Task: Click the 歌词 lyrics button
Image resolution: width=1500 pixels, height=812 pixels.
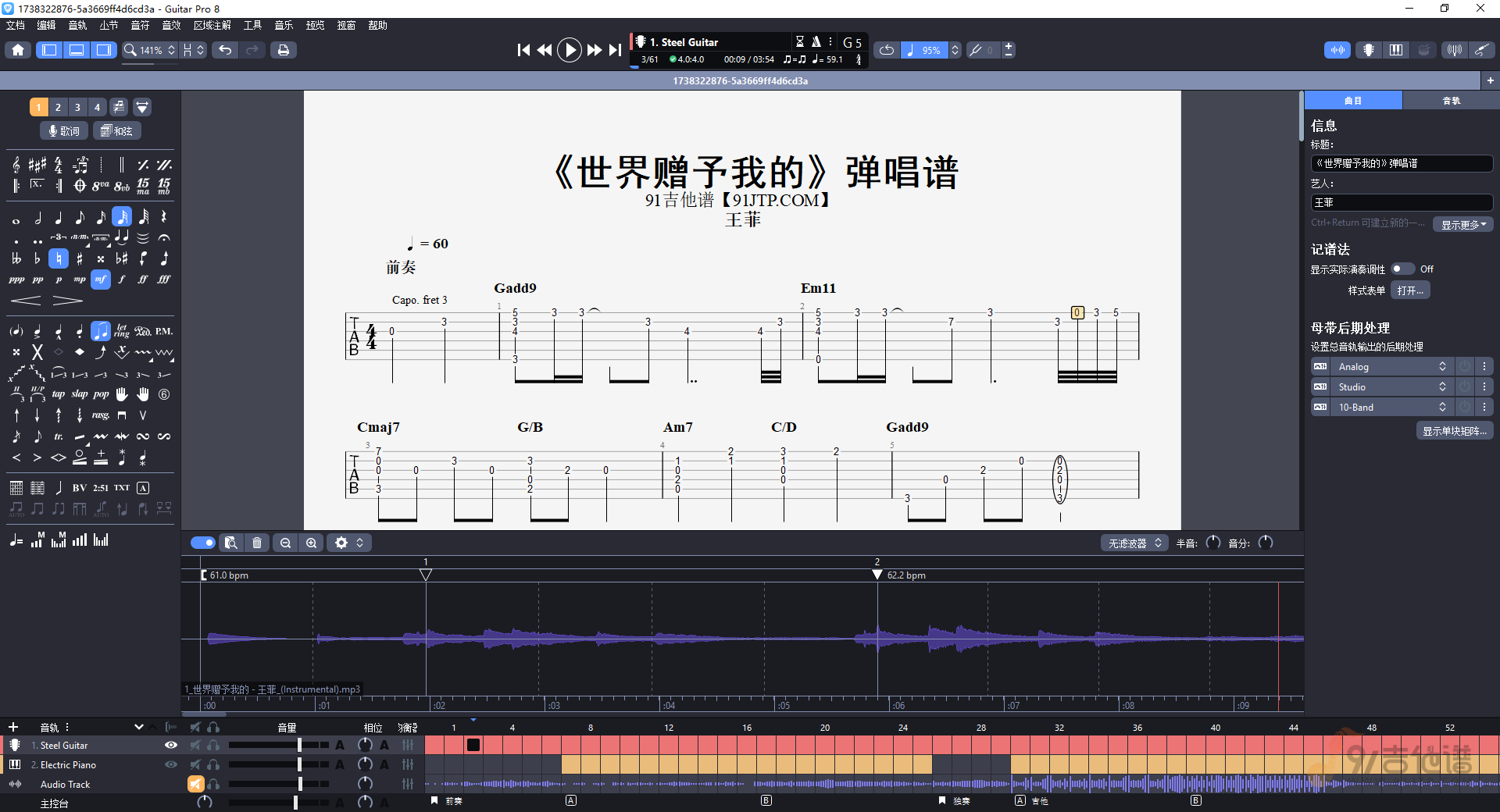Action: pyautogui.click(x=64, y=130)
